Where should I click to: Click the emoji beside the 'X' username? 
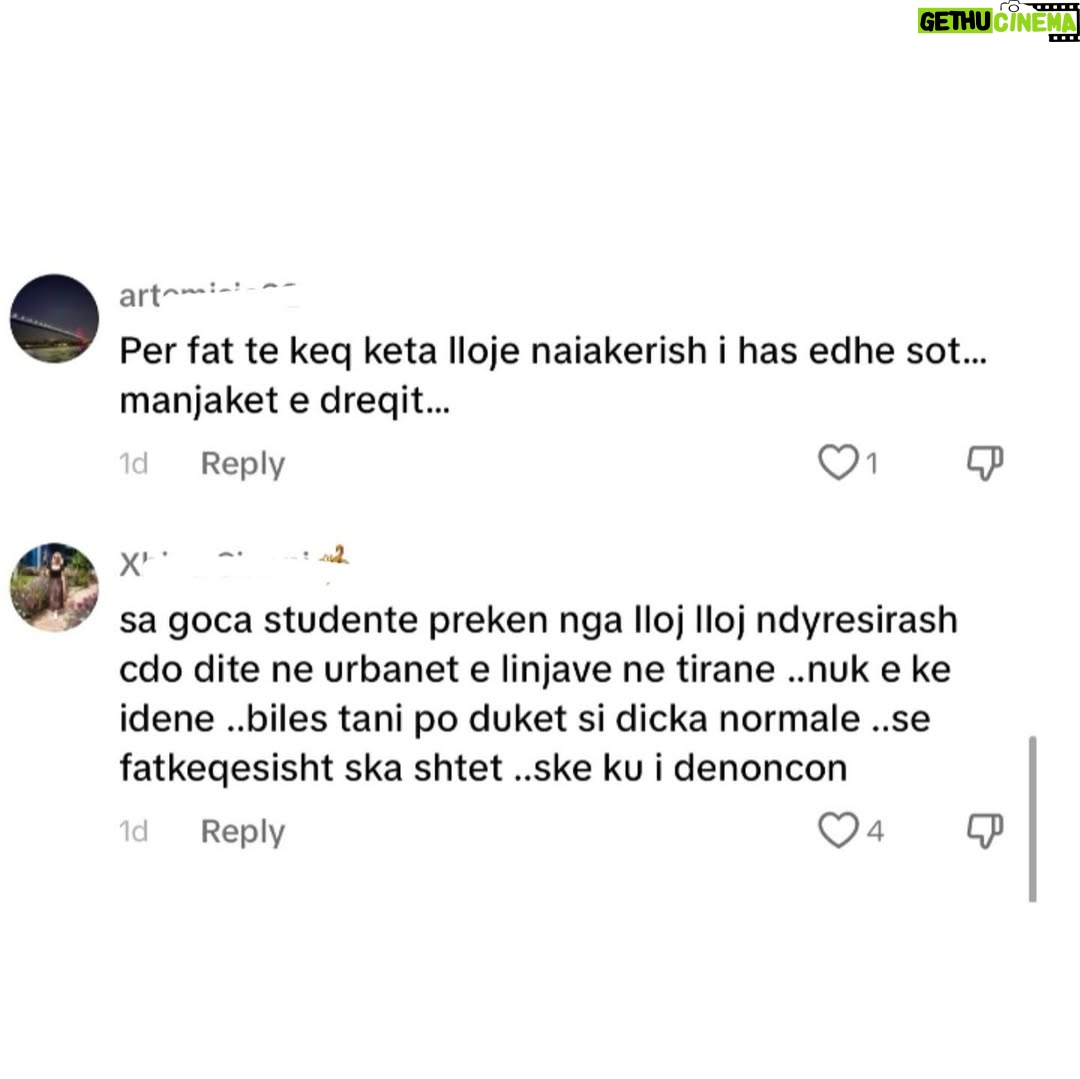[335, 556]
